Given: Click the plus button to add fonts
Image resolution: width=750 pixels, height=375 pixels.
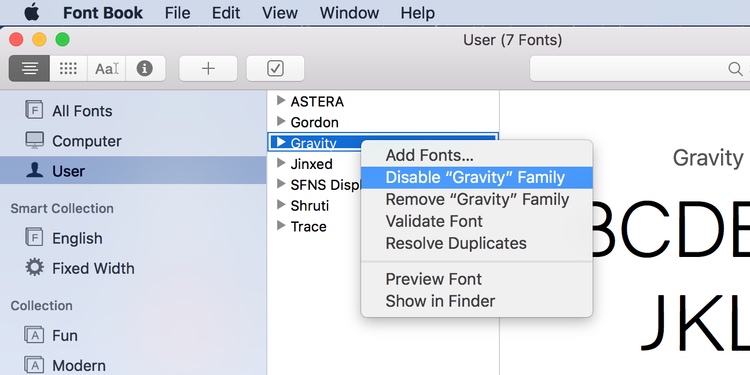Looking at the screenshot, I should tap(208, 69).
